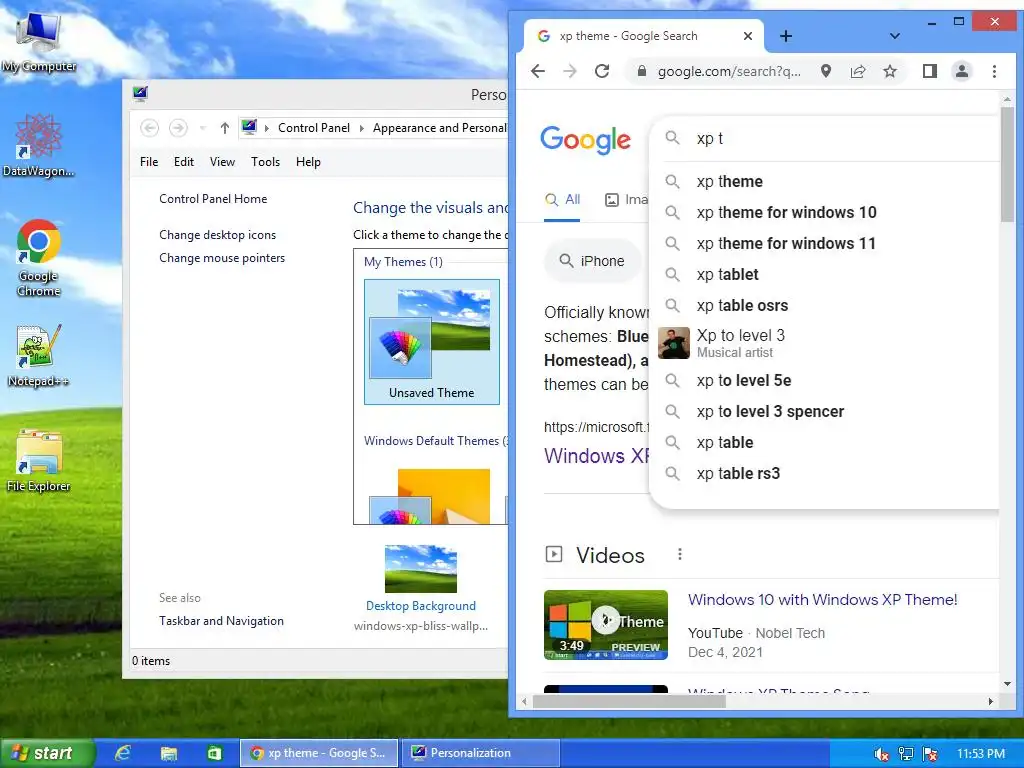Launch Google Chrome from desktop
Viewport: 1024px width, 768px height.
coord(39,257)
